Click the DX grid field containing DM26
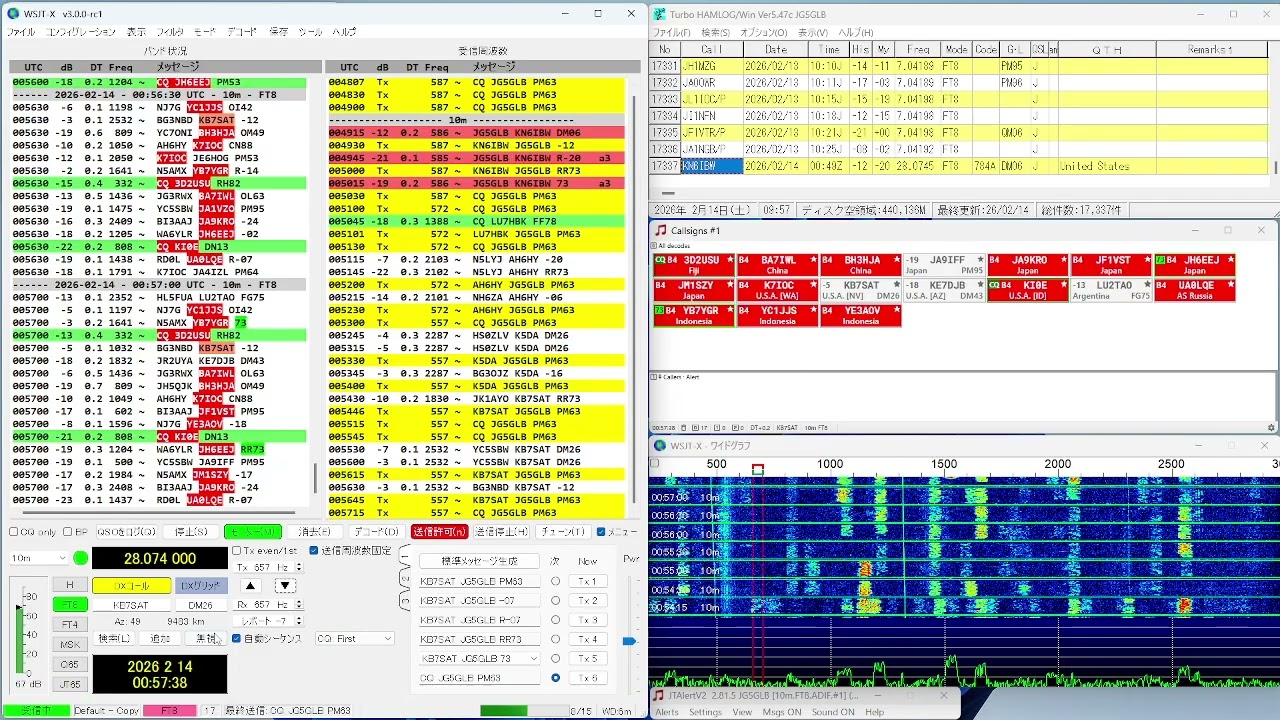 200,605
